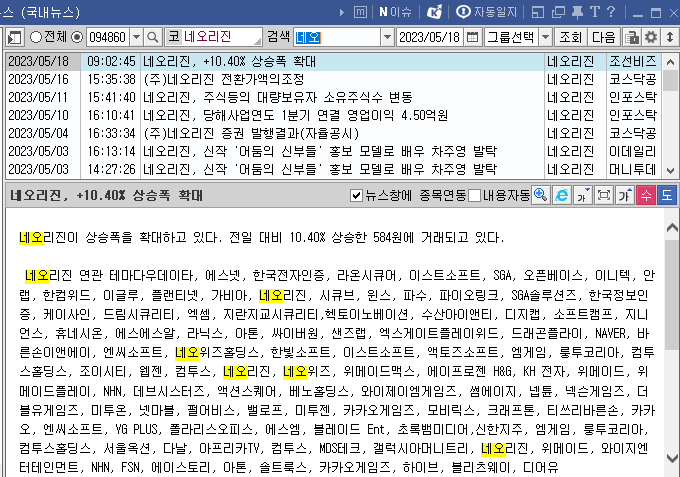Click the news list scrollbar thumb
This screenshot has width=680, height=477.
670,81
